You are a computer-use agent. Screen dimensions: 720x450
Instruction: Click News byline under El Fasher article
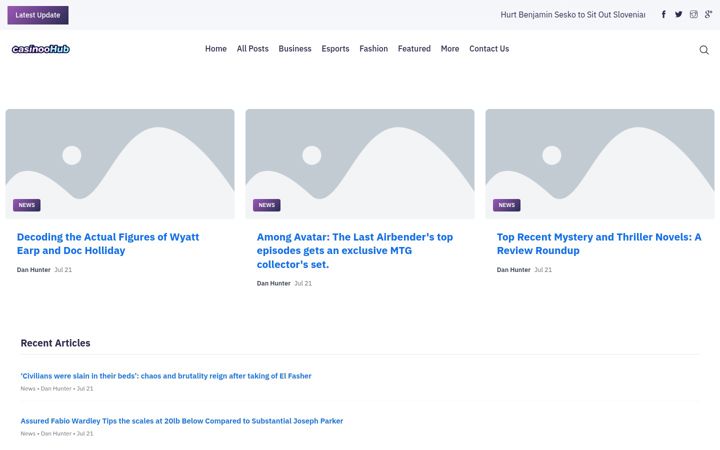point(28,389)
